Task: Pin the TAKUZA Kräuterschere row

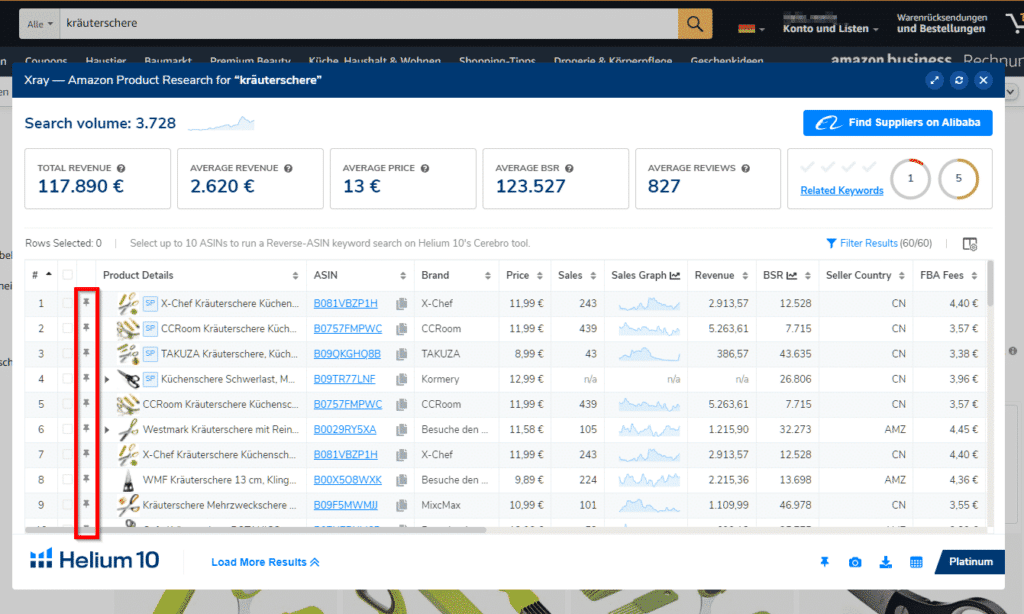Action: tap(86, 353)
